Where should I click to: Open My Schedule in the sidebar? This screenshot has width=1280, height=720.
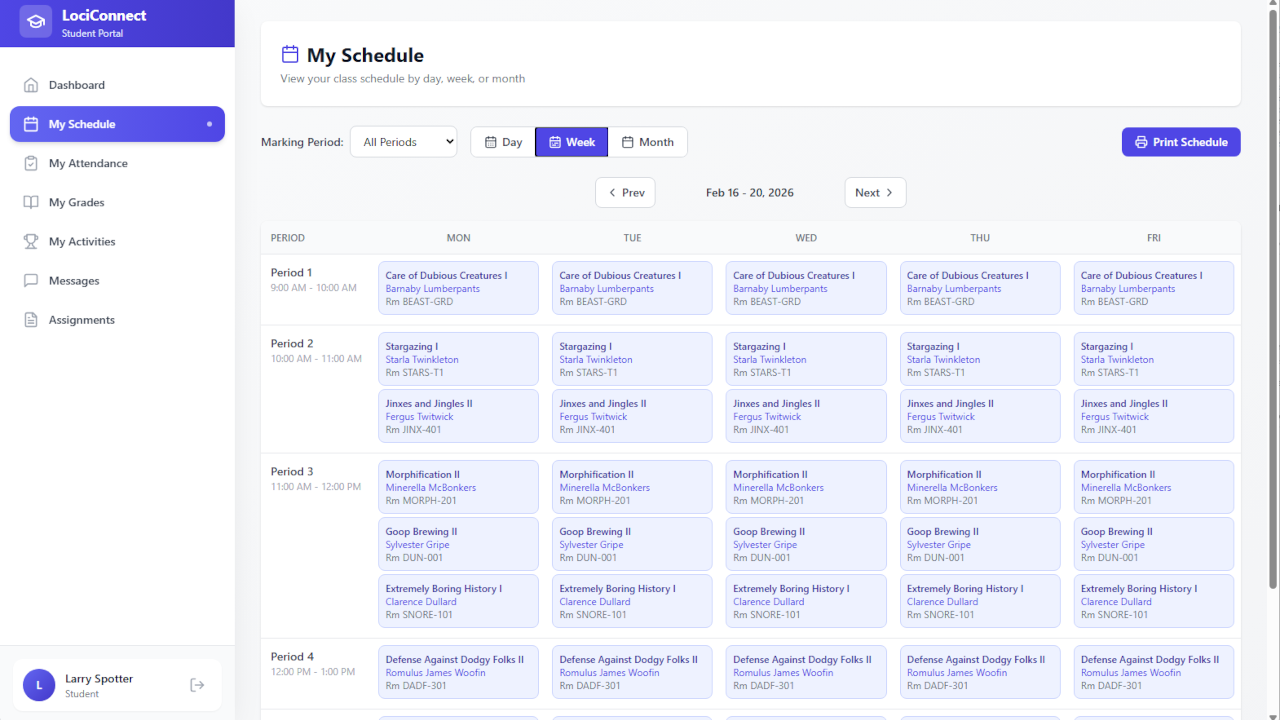[x=117, y=124]
